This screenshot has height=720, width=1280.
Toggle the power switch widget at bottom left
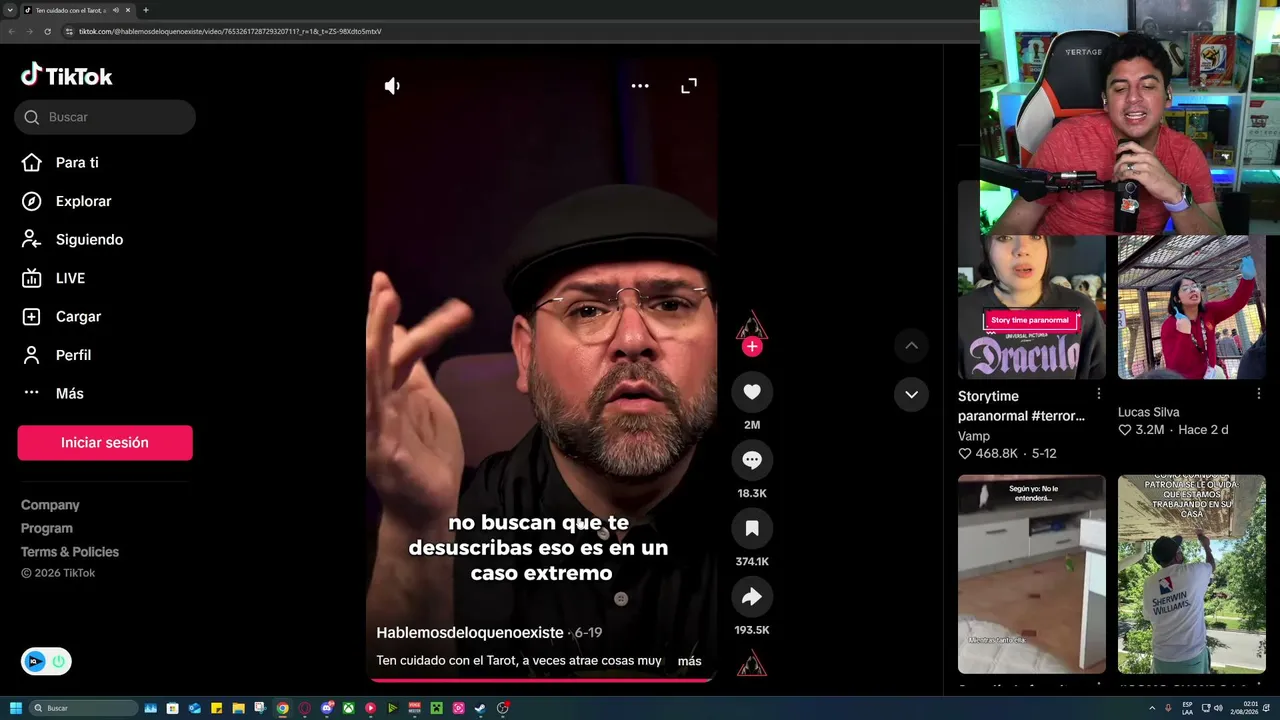coord(58,661)
